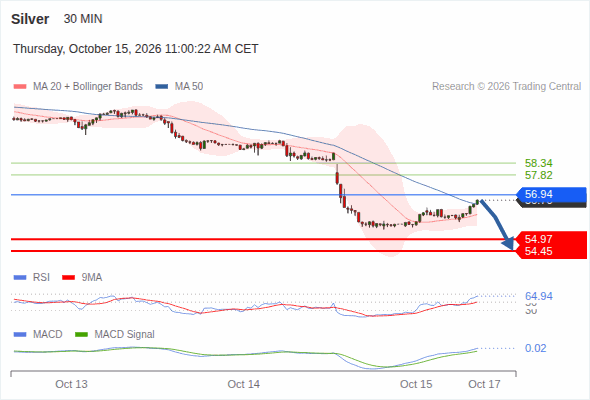This screenshot has height=400, width=590.
Task: Click the MA 20 + Bollinger Bands legend swatch
Action: pyautogui.click(x=20, y=87)
